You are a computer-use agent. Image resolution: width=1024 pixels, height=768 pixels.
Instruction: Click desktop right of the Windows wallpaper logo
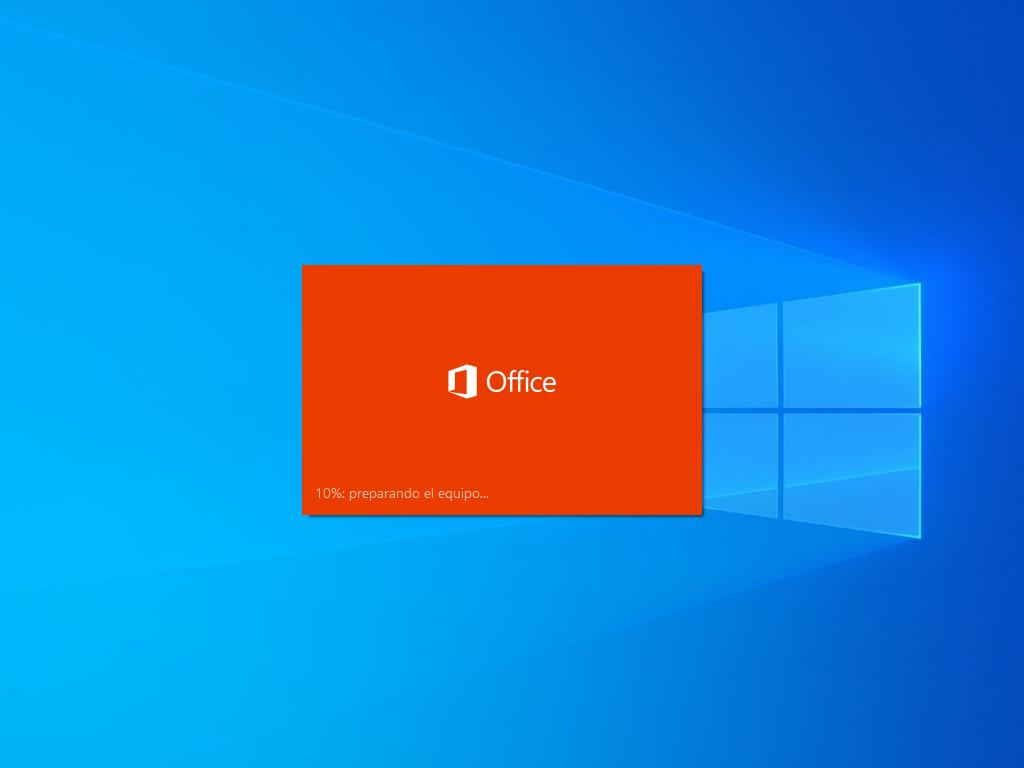click(975, 410)
